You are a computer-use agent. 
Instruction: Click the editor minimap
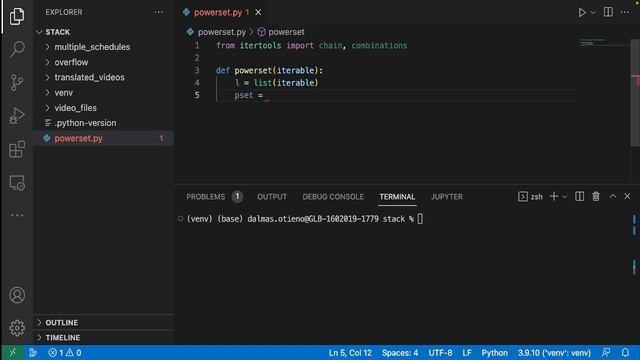point(604,42)
